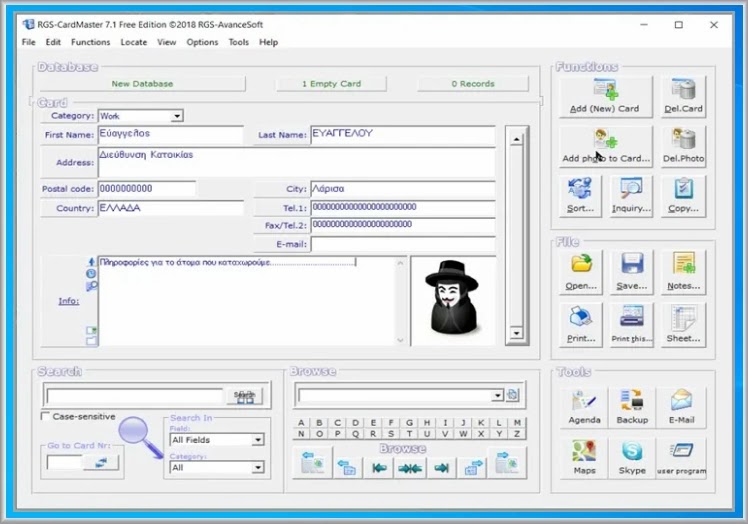Browse cards starting with letter A

[x=301, y=422]
